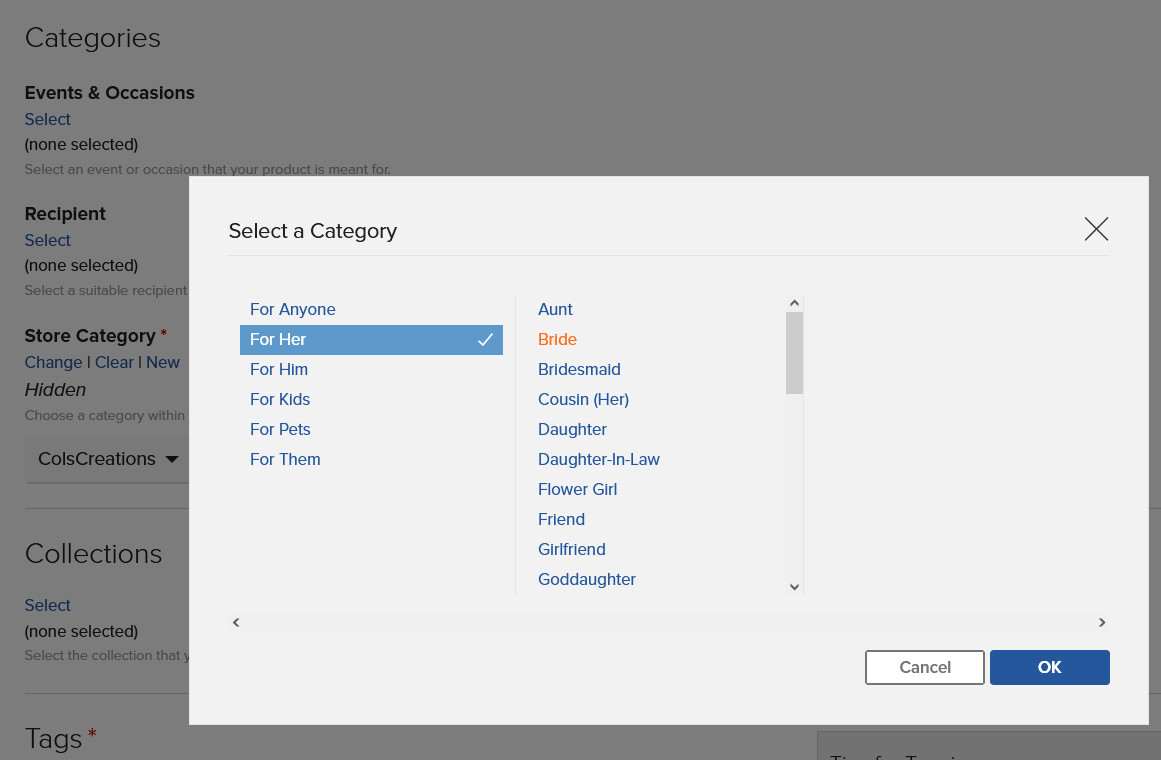Close the Select a Category dialog
The width and height of the screenshot is (1161, 760).
1096,229
